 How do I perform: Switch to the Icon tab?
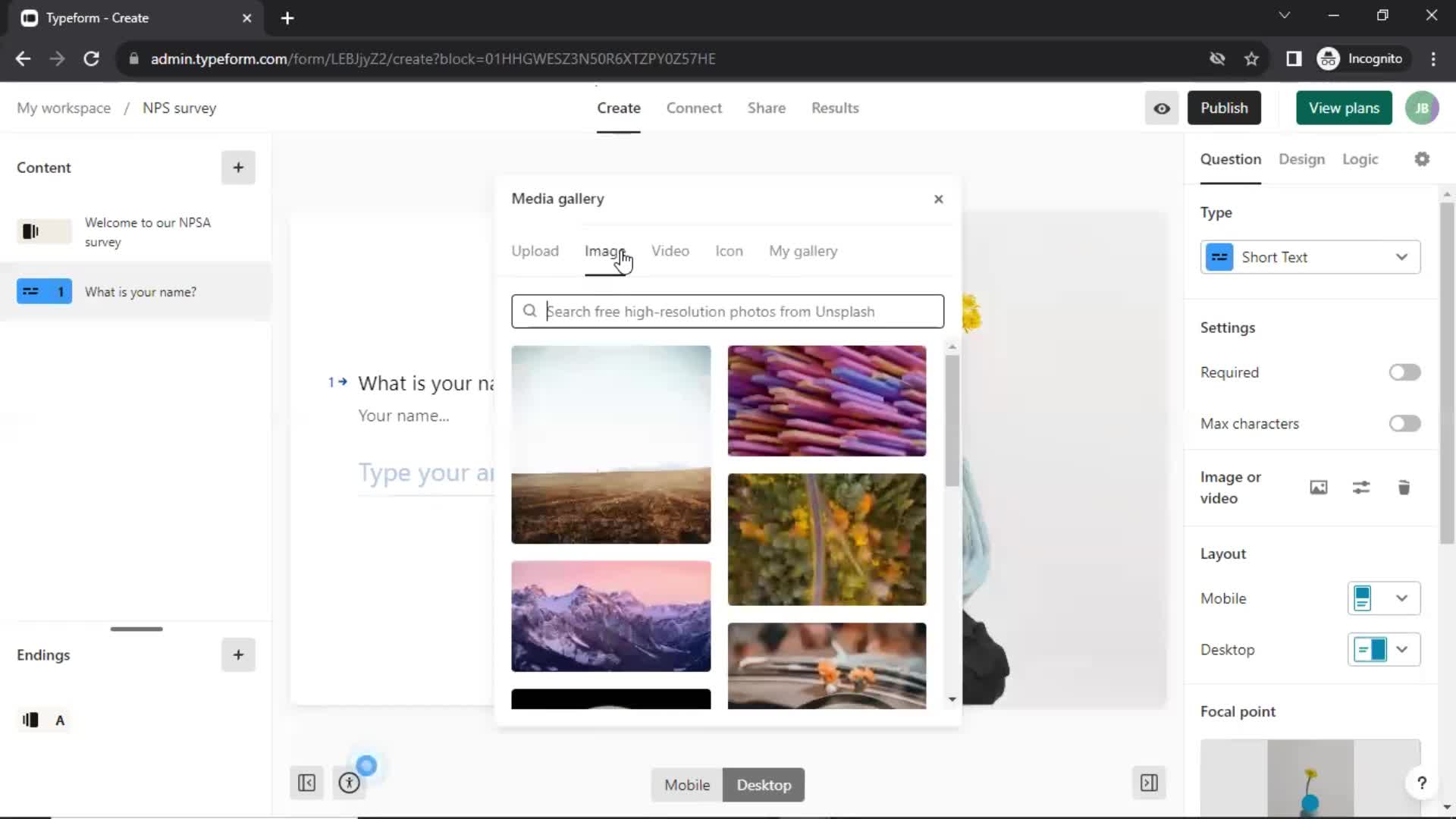[x=729, y=251]
